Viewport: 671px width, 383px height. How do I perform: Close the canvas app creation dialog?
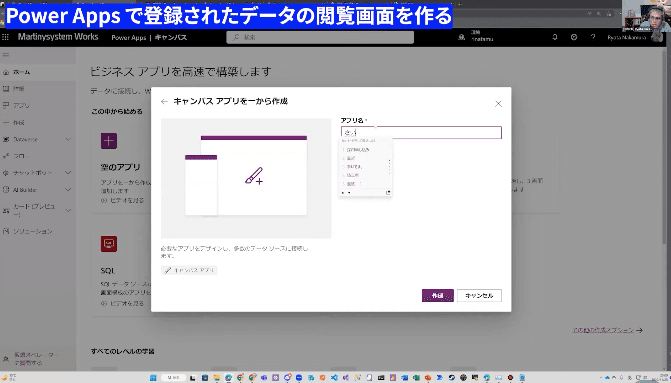click(498, 104)
